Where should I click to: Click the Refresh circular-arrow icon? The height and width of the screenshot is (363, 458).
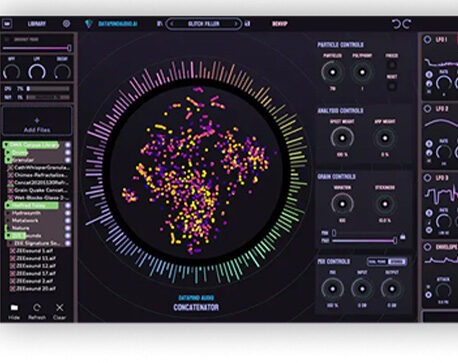click(x=37, y=307)
